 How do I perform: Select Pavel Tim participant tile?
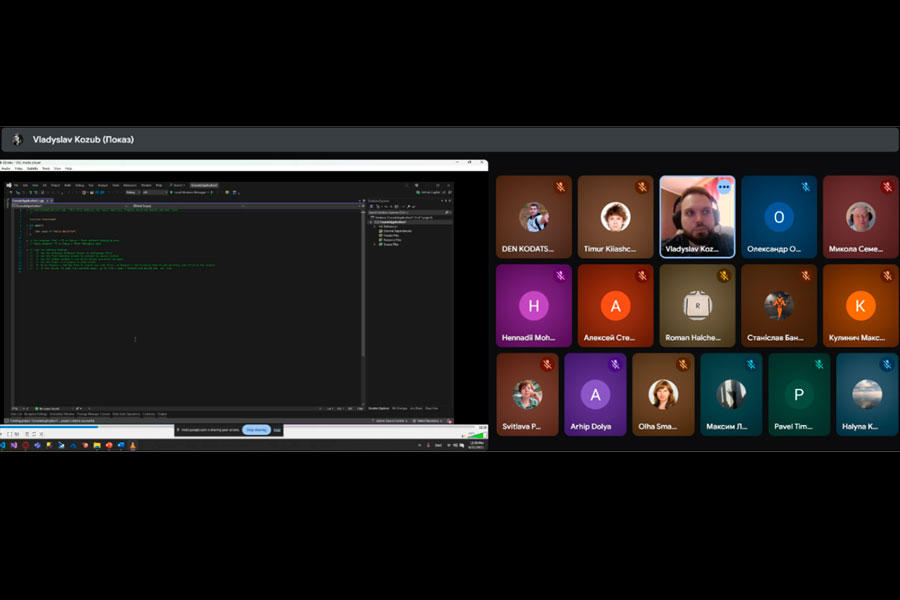point(799,394)
